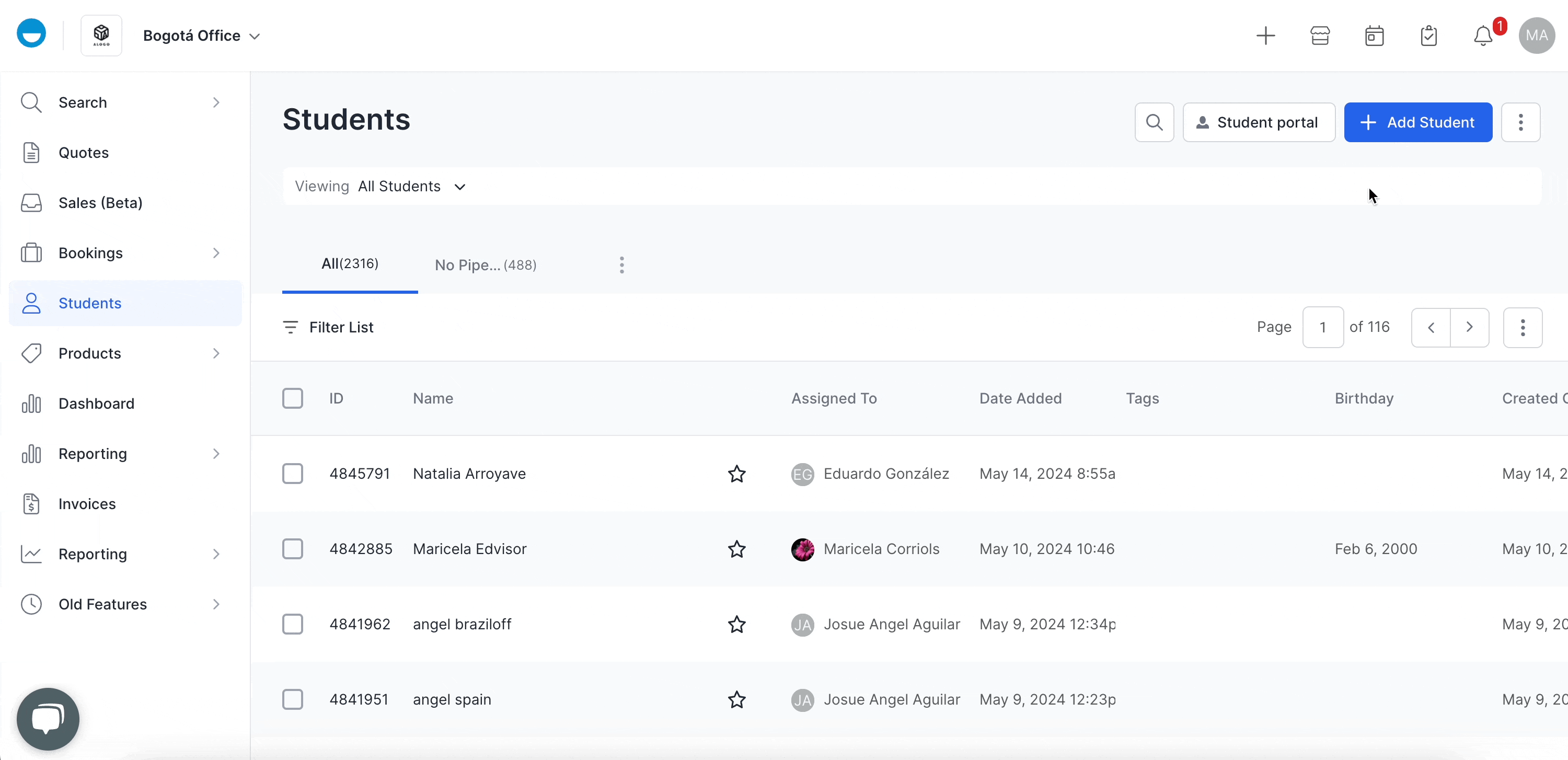Check the box for student 4841962
The width and height of the screenshot is (1568, 760).
[293, 624]
